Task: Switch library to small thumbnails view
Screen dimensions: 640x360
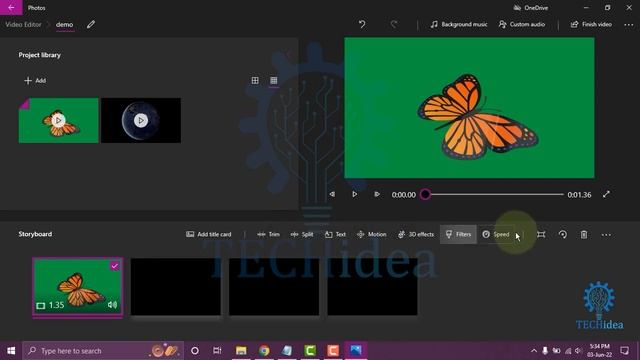Action: (273, 80)
